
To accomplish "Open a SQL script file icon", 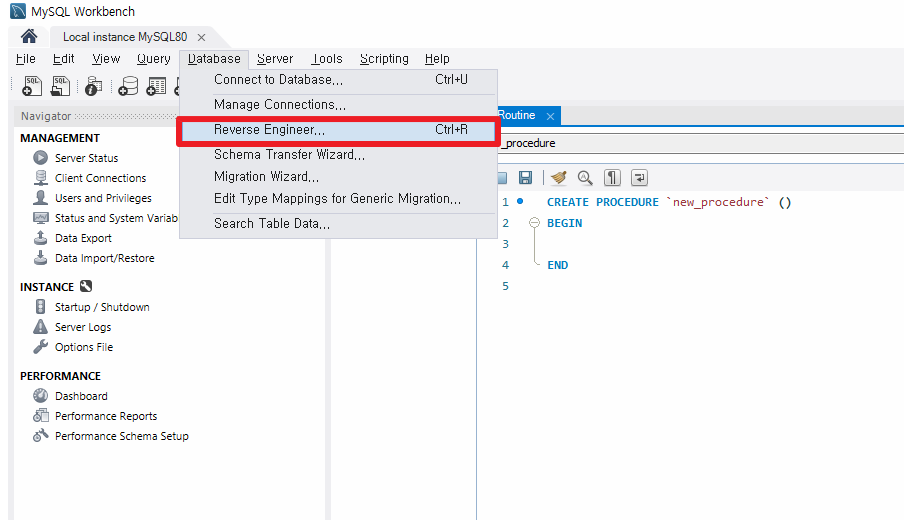I will pos(60,86).
